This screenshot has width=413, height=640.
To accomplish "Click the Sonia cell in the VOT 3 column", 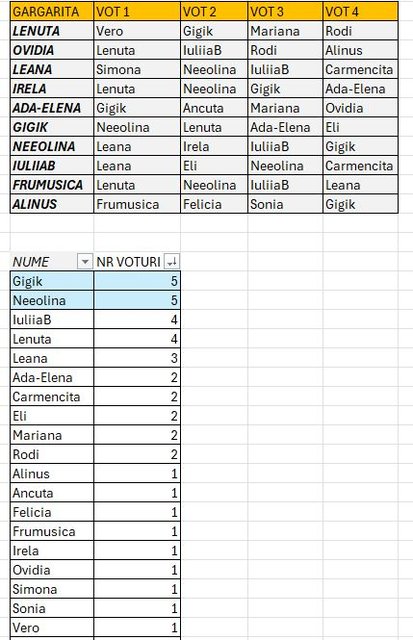I will (285, 204).
